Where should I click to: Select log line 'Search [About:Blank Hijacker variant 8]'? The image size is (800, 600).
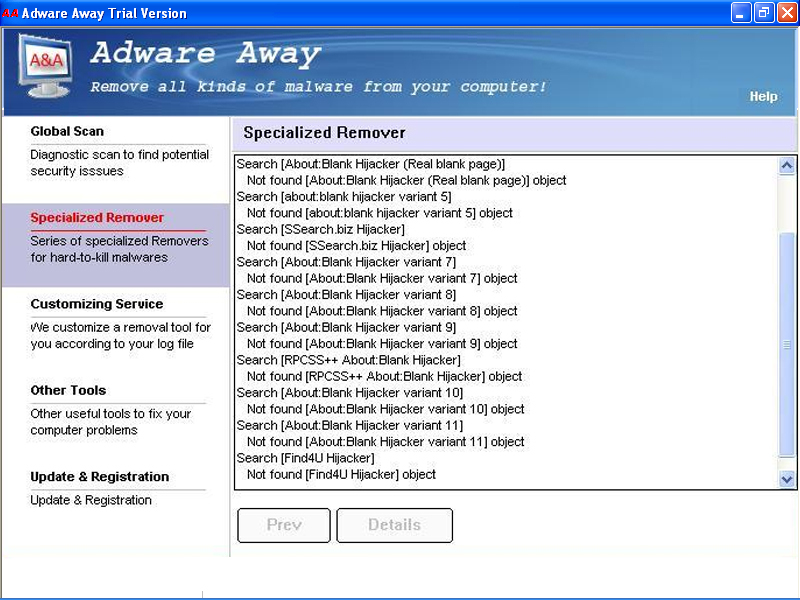pos(346,294)
